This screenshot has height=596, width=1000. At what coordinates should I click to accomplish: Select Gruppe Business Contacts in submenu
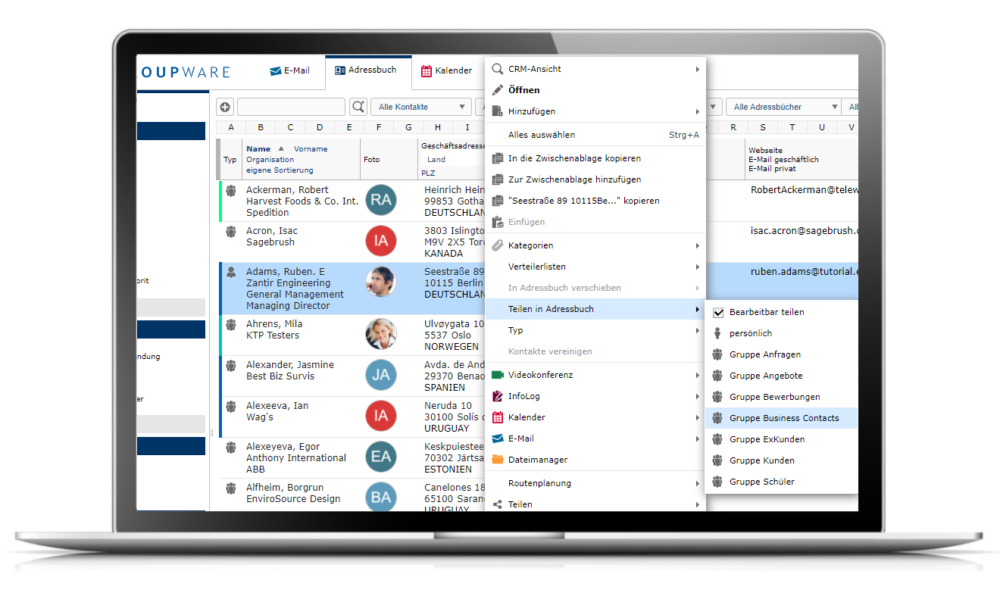click(784, 418)
